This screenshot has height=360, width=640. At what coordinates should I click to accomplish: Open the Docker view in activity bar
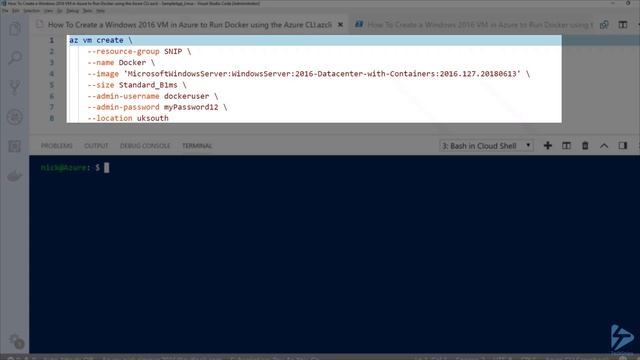click(x=15, y=176)
